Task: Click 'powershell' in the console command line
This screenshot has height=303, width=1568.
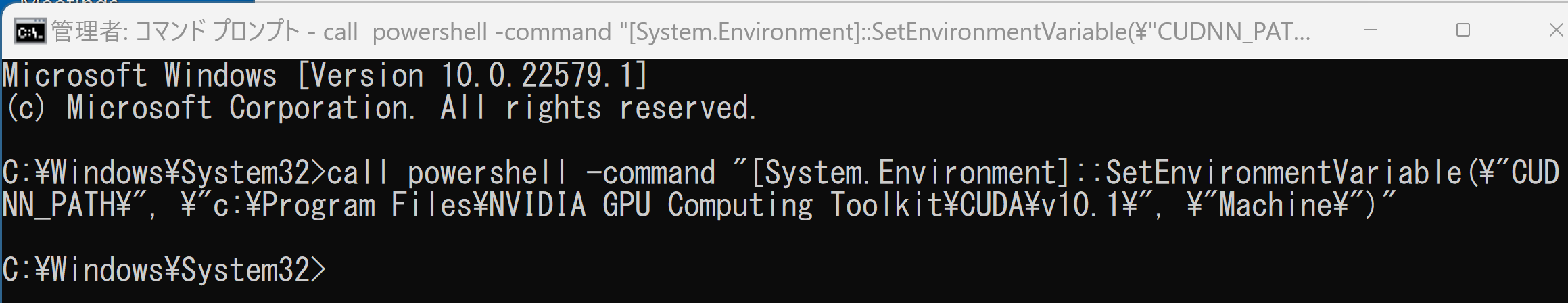Action: click(488, 173)
